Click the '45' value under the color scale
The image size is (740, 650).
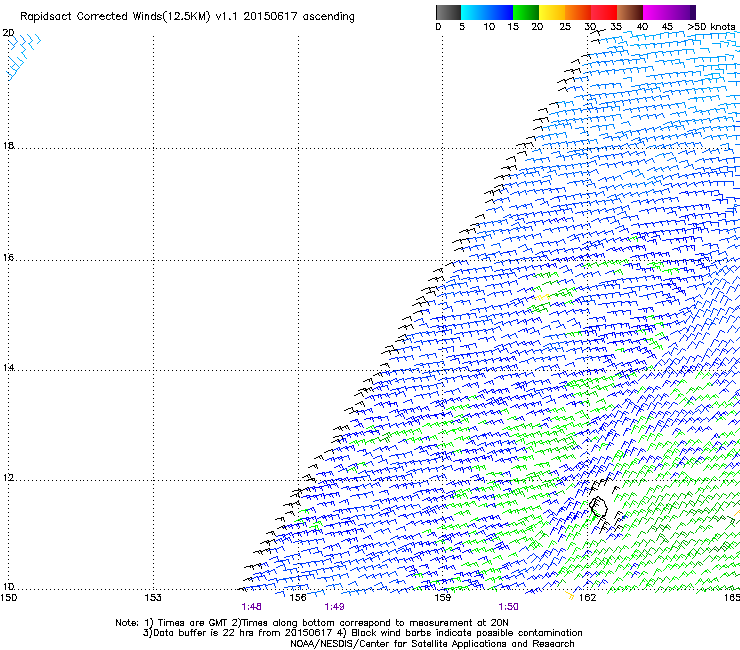point(667,27)
